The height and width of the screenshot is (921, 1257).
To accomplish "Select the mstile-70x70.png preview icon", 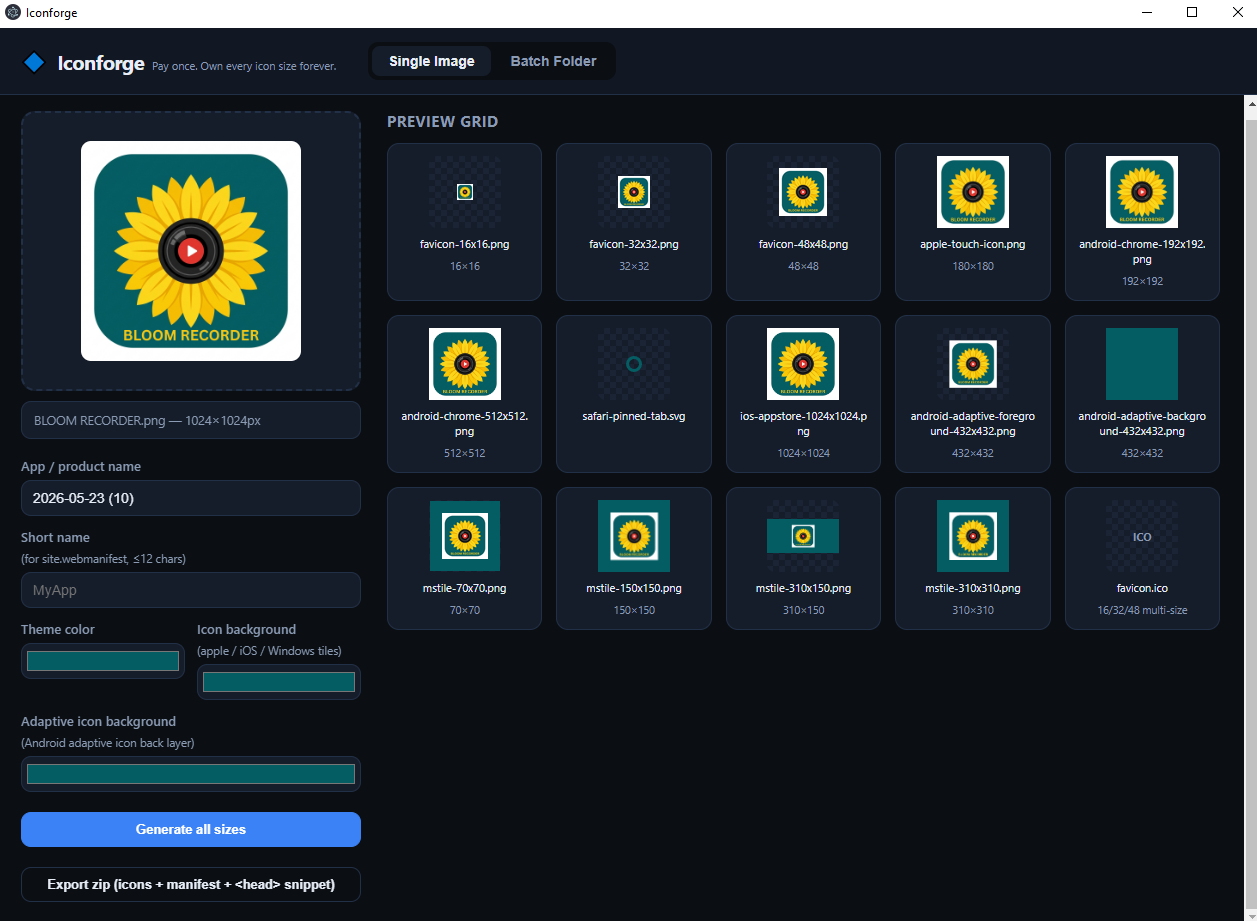I will click(465, 536).
